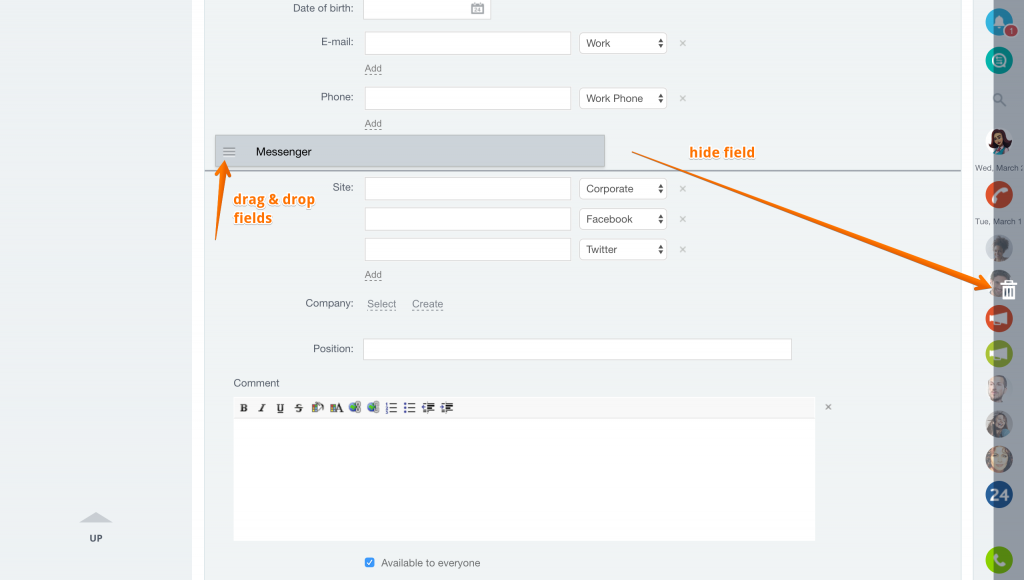Toggle the Available to everyone checkbox
The width and height of the screenshot is (1024, 580).
pyautogui.click(x=370, y=562)
